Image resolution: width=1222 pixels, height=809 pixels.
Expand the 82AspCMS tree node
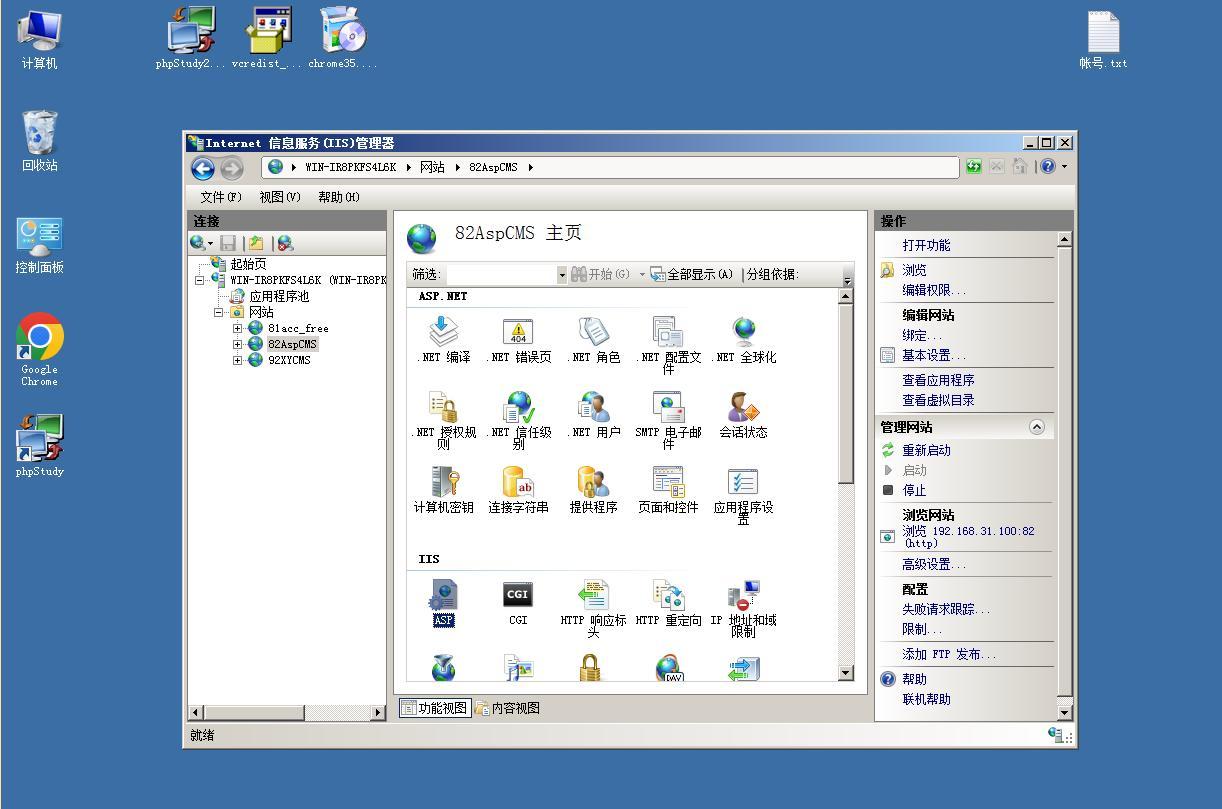tap(238, 344)
